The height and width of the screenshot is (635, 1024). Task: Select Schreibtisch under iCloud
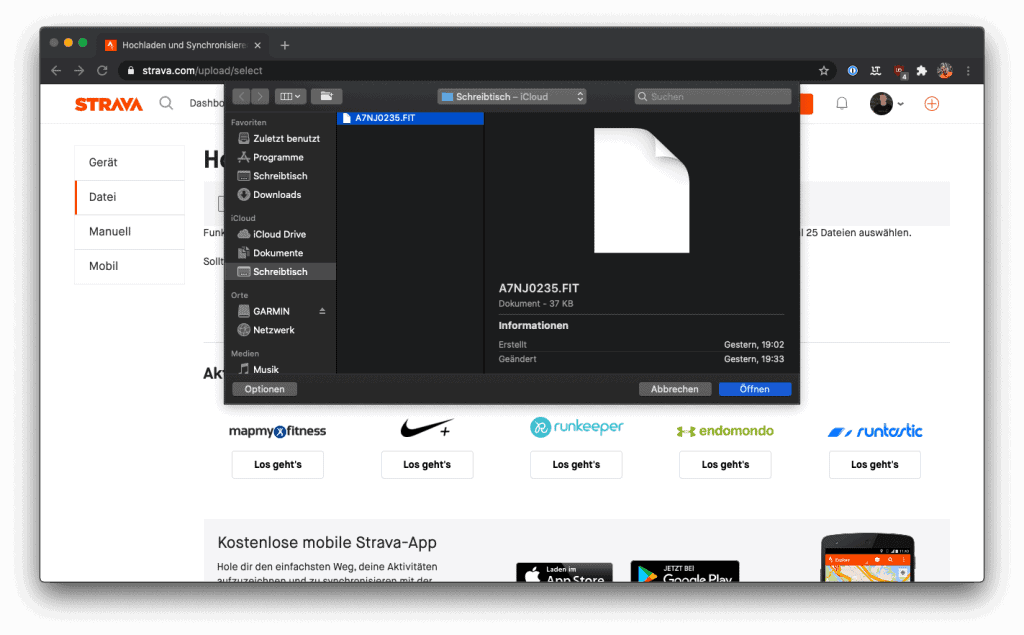pos(280,272)
